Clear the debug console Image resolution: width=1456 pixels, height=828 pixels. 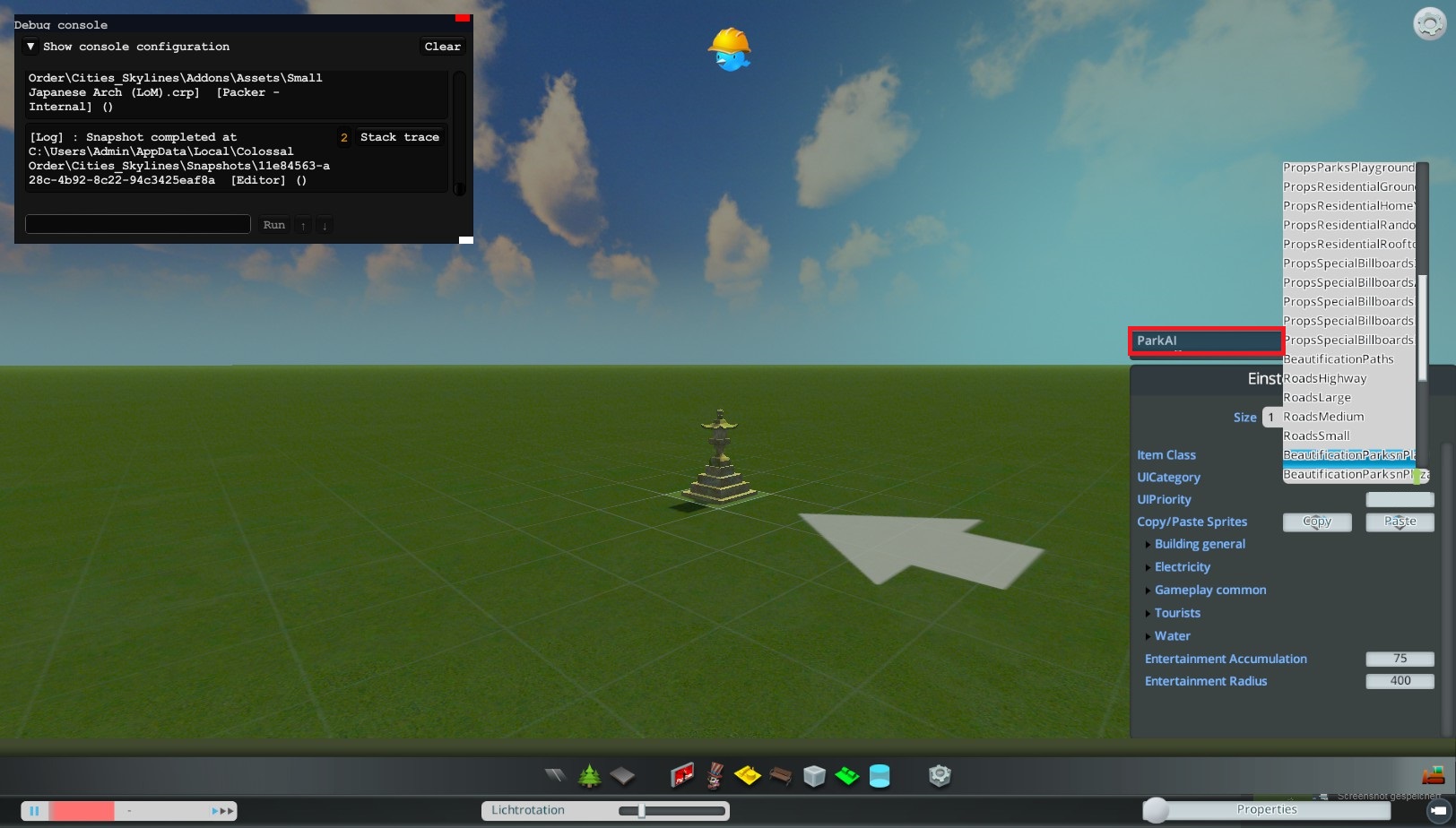click(443, 47)
